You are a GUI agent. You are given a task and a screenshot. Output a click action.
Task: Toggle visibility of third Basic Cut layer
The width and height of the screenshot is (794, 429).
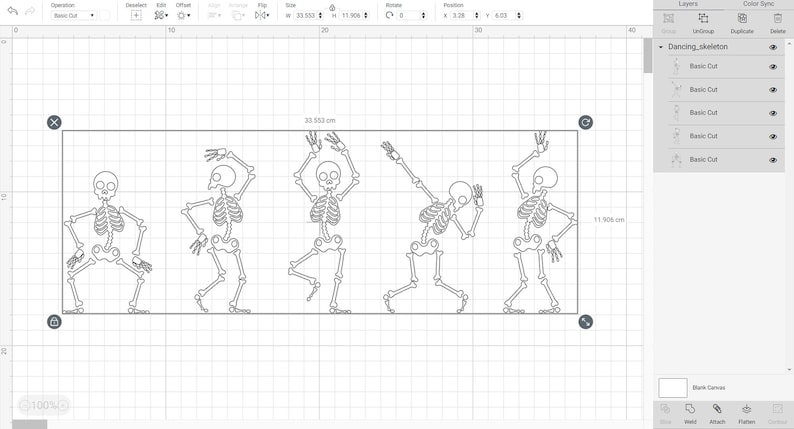point(773,113)
